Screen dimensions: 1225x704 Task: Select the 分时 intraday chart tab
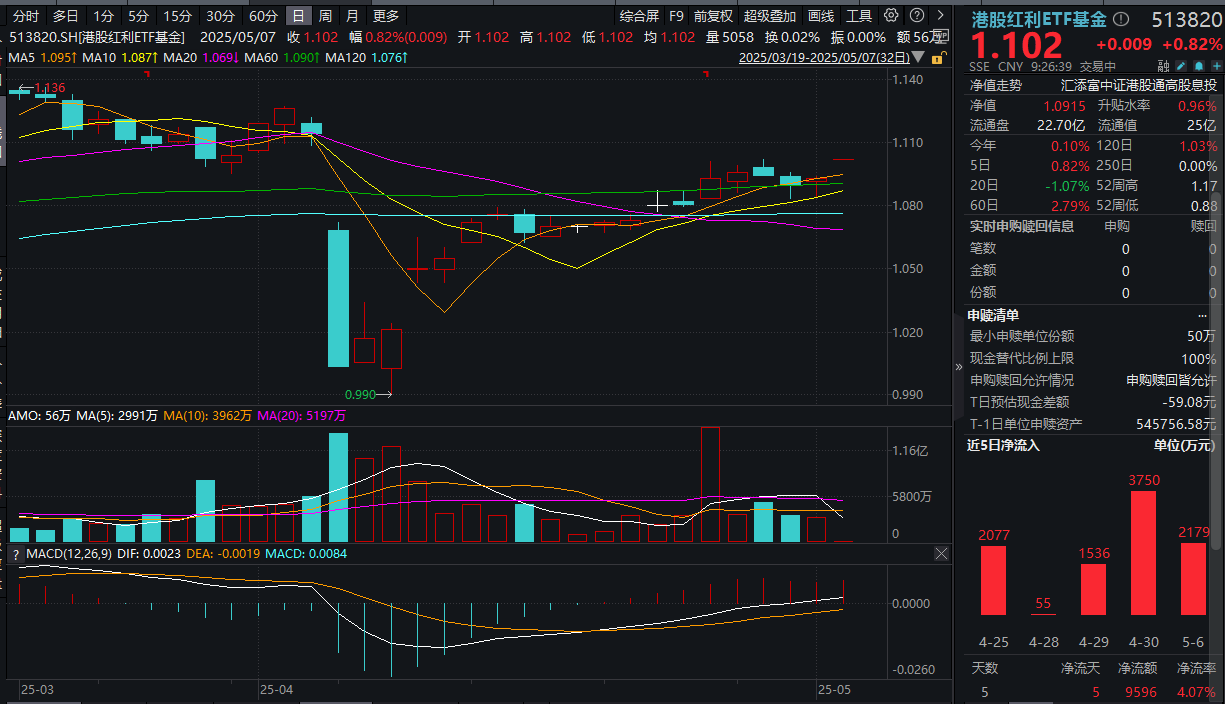(26, 16)
